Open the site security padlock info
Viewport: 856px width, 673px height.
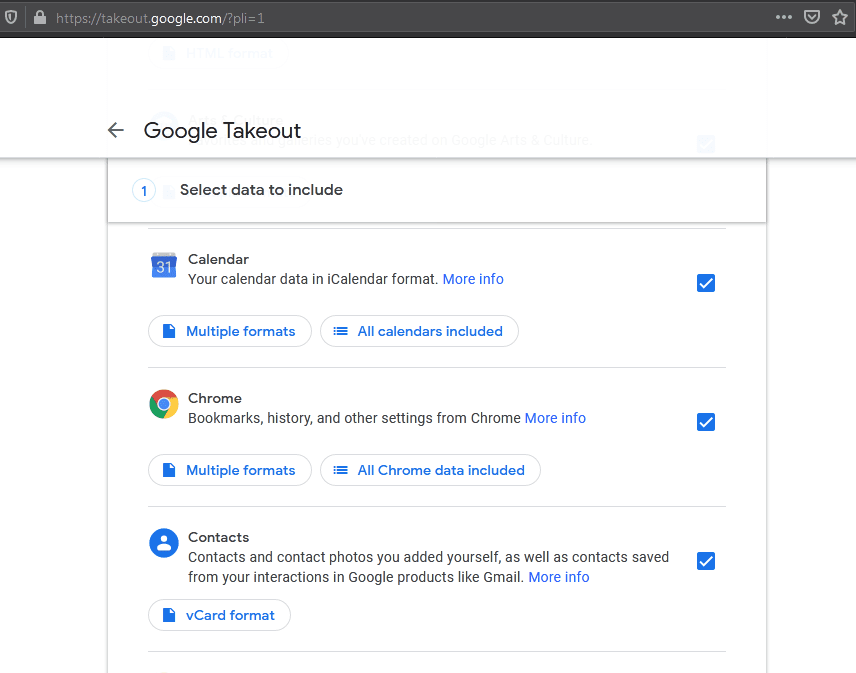pyautogui.click(x=40, y=18)
